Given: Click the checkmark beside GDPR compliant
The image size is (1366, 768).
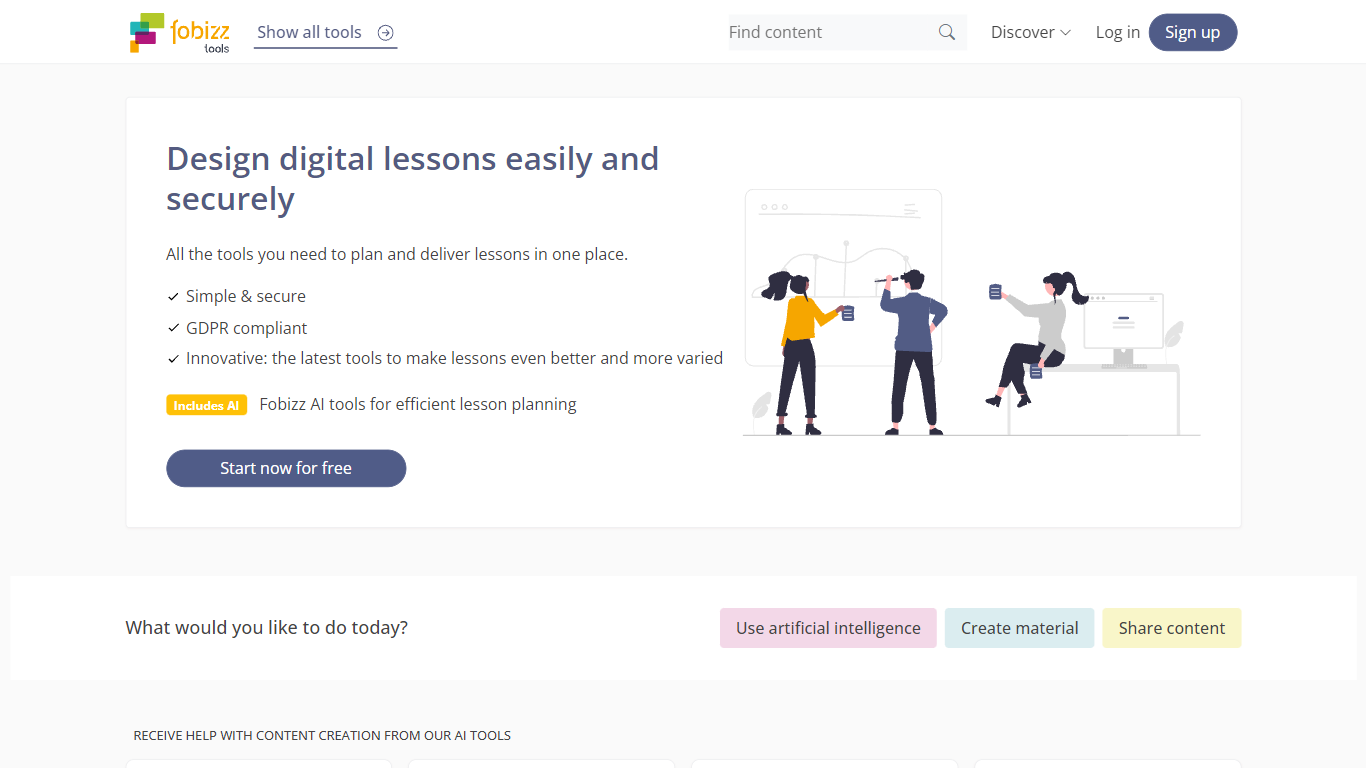Looking at the screenshot, I should tap(173, 329).
